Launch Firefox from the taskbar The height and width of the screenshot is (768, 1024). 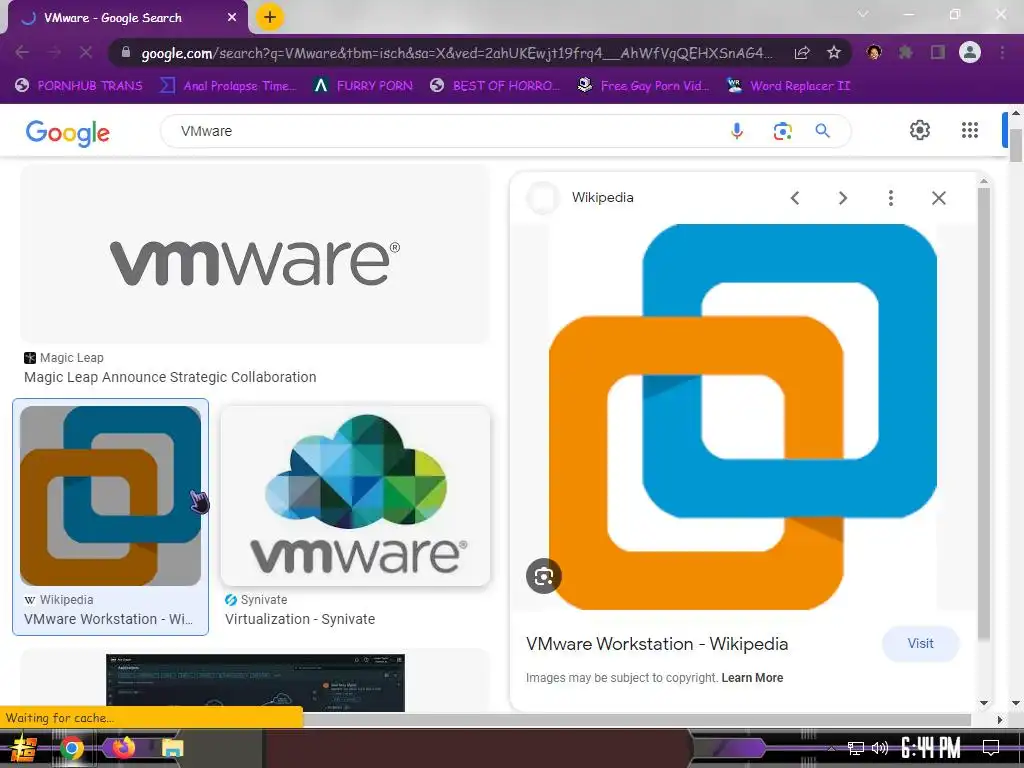[x=123, y=746]
